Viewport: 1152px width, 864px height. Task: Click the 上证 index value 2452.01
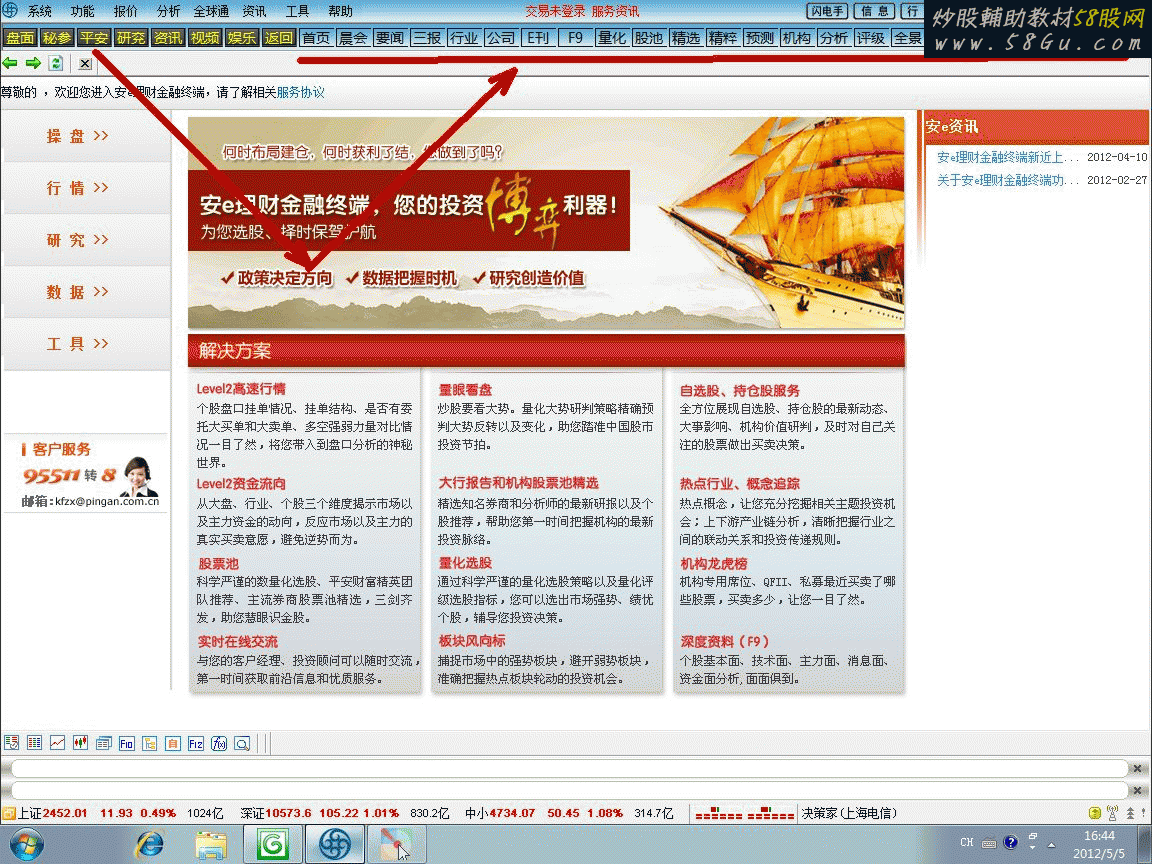pos(65,813)
